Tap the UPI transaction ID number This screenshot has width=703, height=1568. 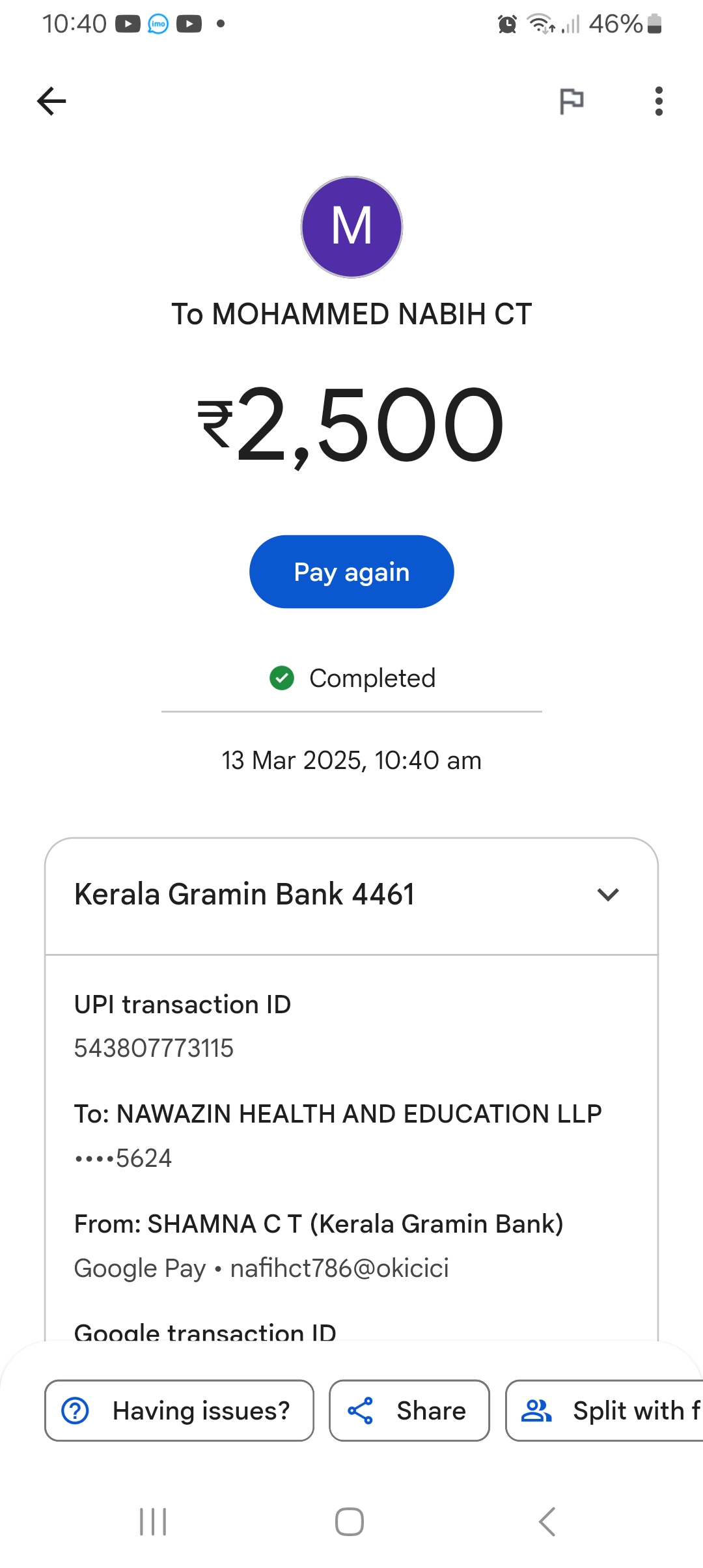[x=154, y=1048]
